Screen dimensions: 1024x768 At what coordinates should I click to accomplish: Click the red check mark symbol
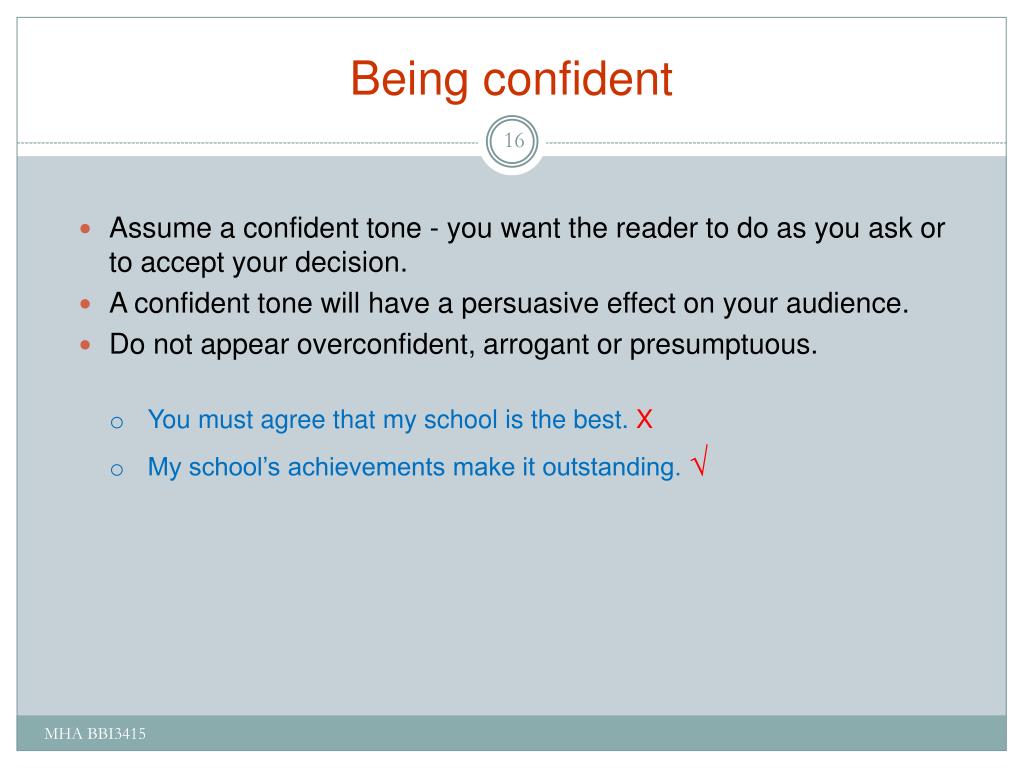point(699,460)
